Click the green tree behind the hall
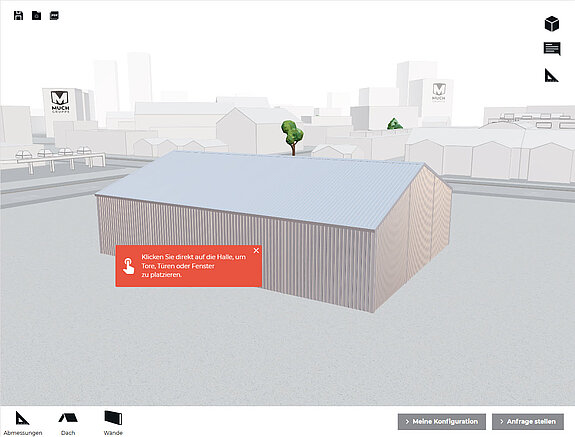 pos(292,137)
